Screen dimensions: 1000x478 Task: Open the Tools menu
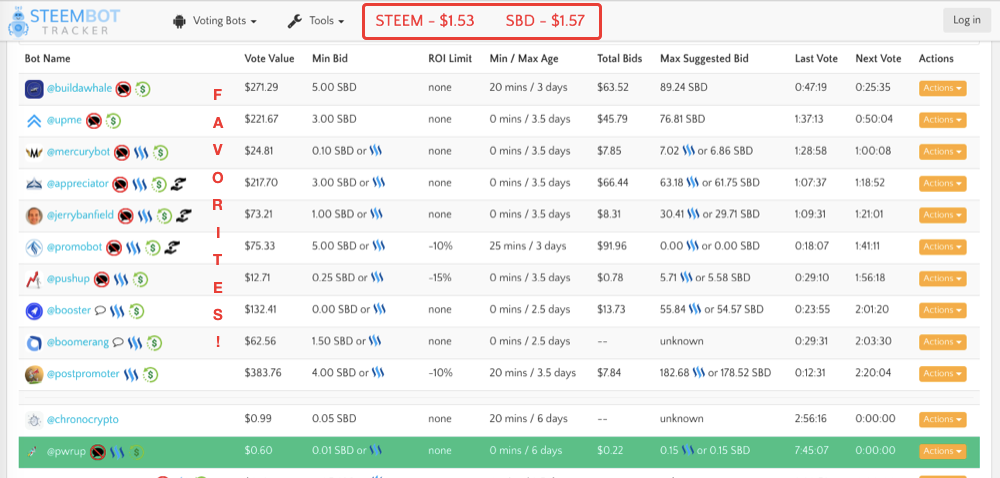[316, 21]
